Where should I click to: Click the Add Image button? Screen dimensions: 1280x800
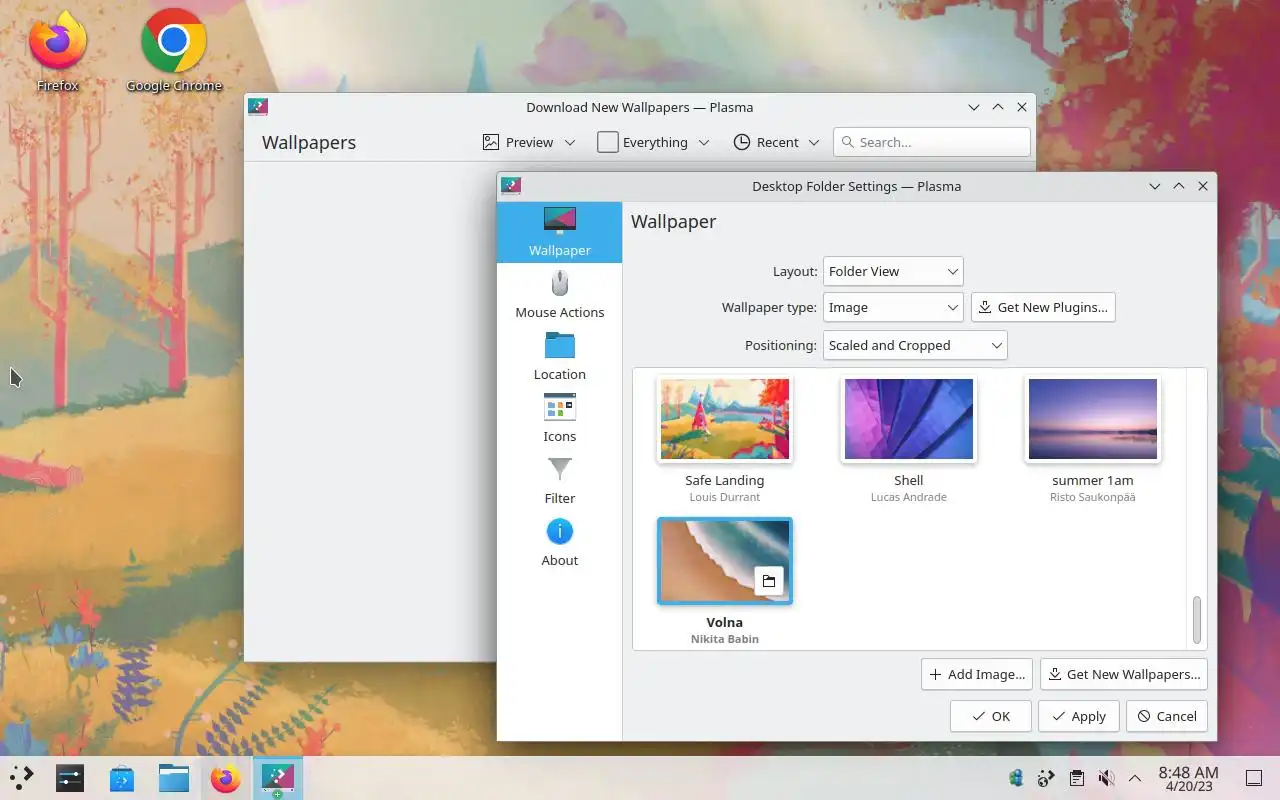click(x=977, y=674)
